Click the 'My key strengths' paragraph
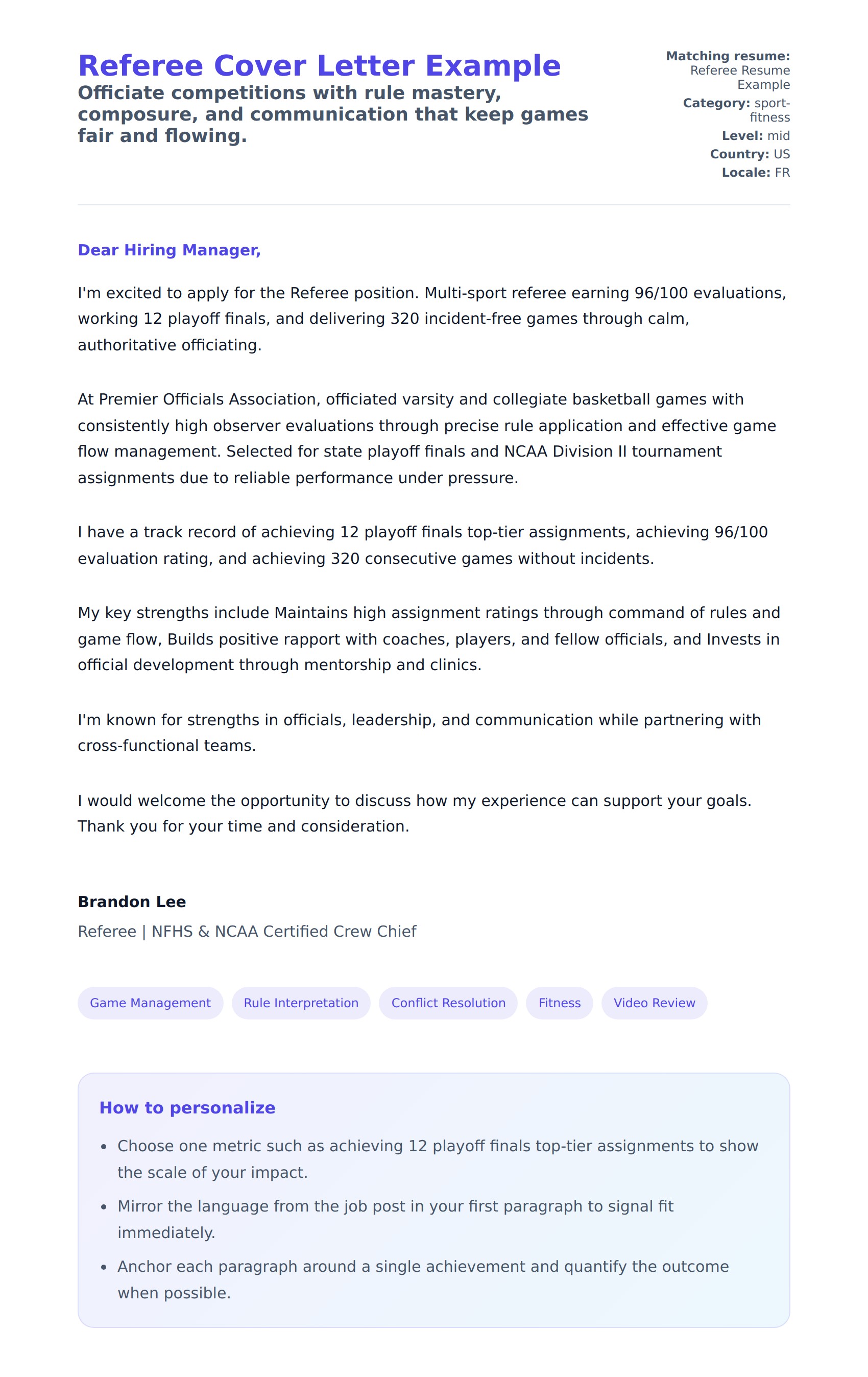 tap(429, 639)
